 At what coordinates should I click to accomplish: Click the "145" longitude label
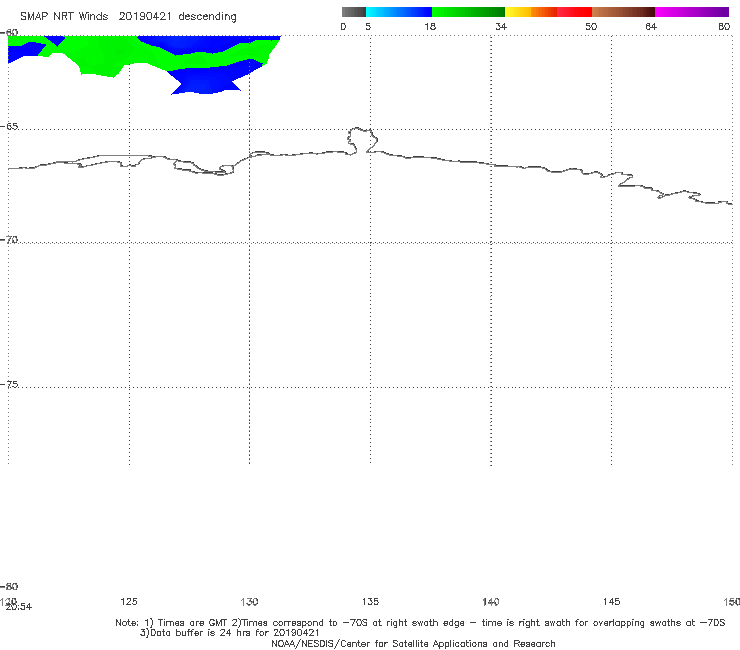point(611,601)
